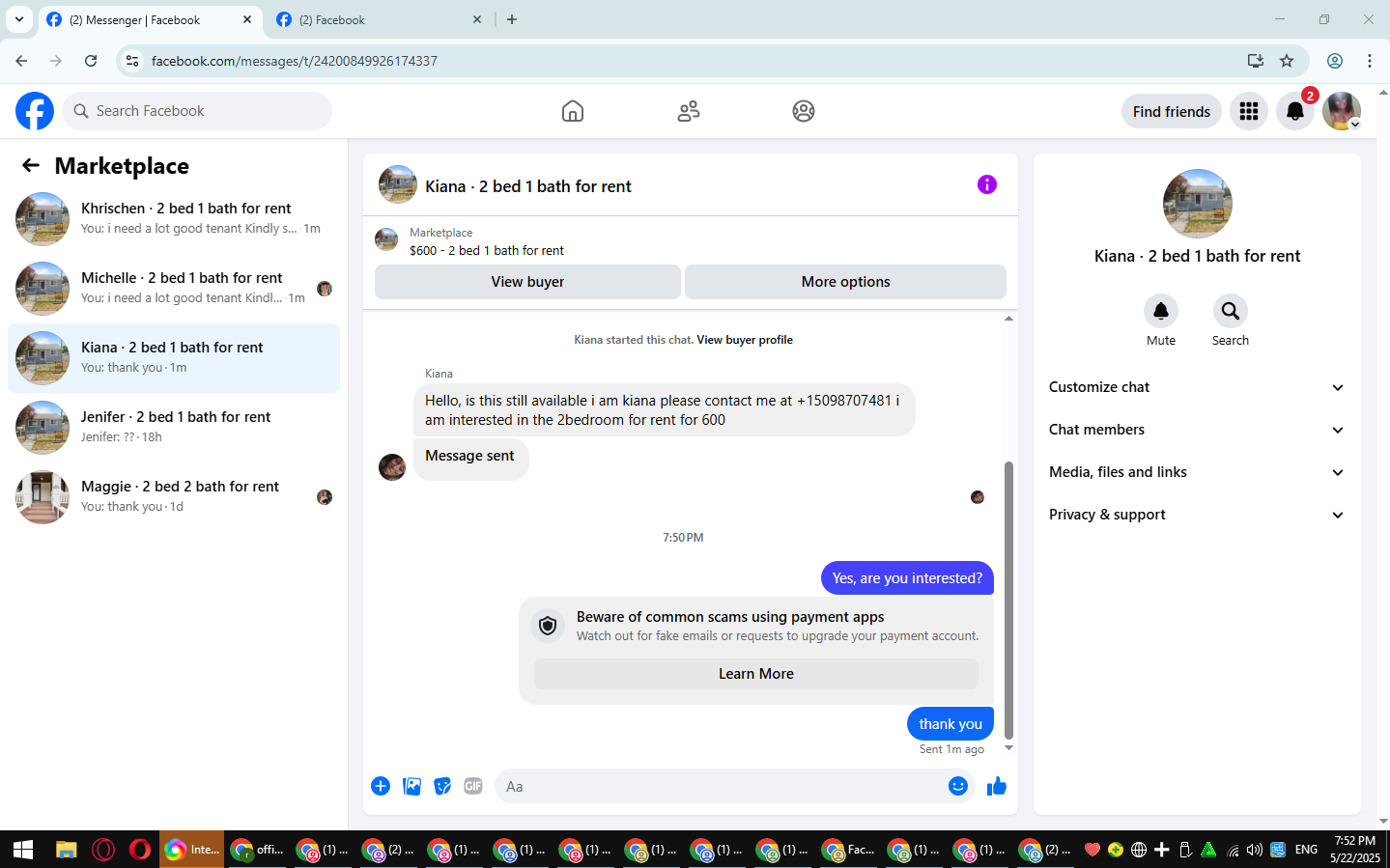
Task: Switch to the second (2) Facebook tab
Action: (x=380, y=20)
